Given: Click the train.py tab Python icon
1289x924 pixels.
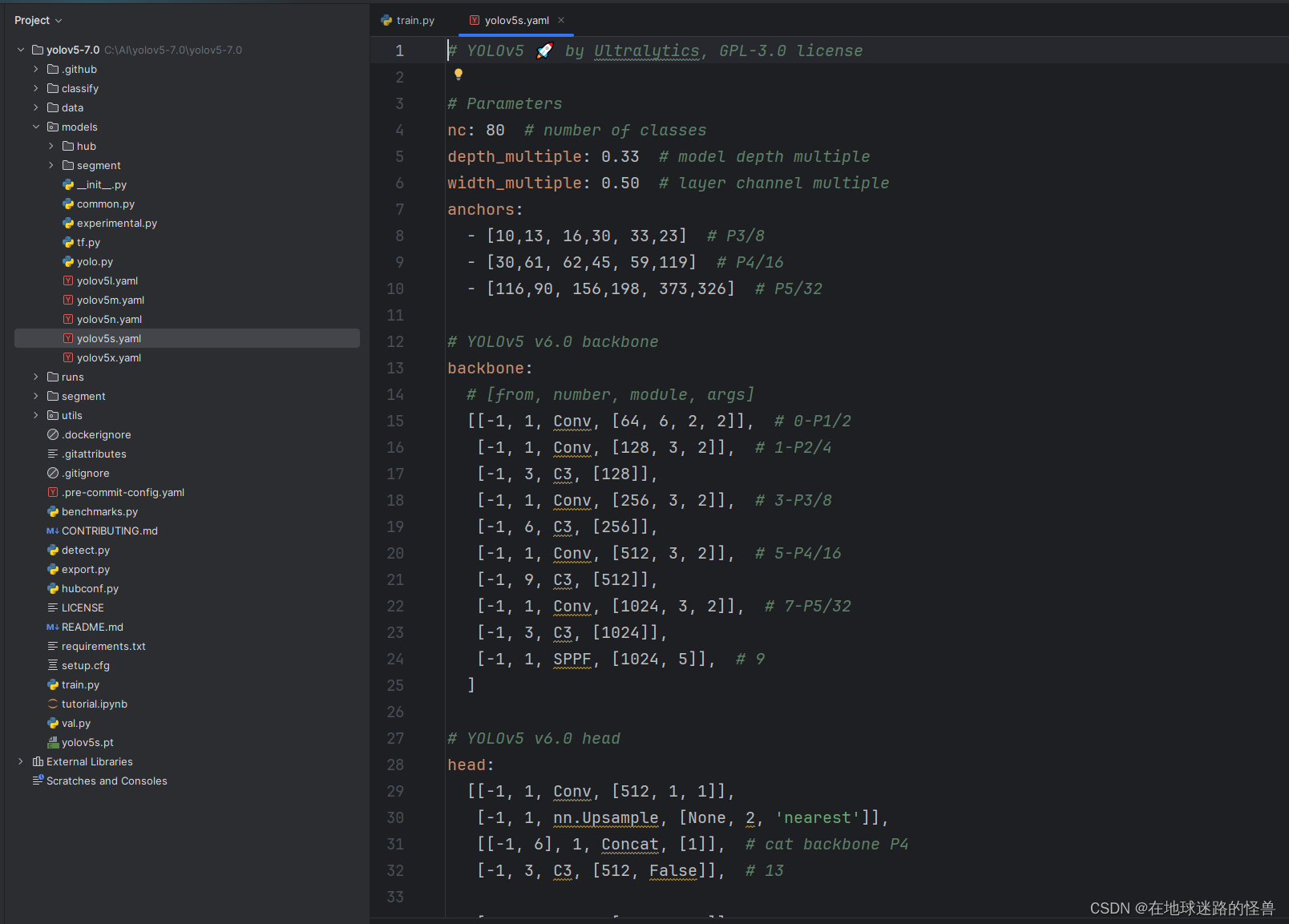Looking at the screenshot, I should pos(386,20).
